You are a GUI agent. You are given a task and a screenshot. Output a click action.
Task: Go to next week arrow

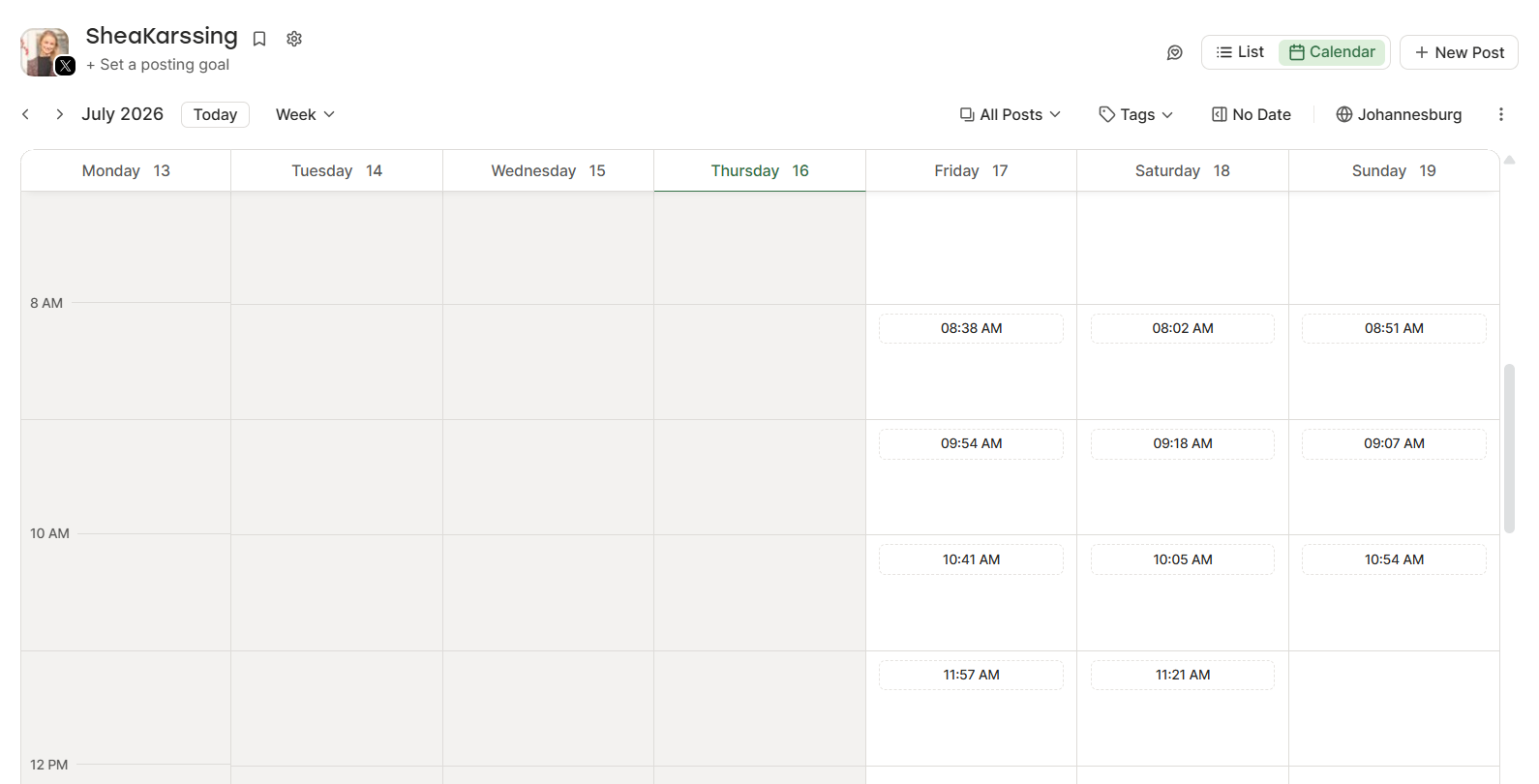point(59,114)
